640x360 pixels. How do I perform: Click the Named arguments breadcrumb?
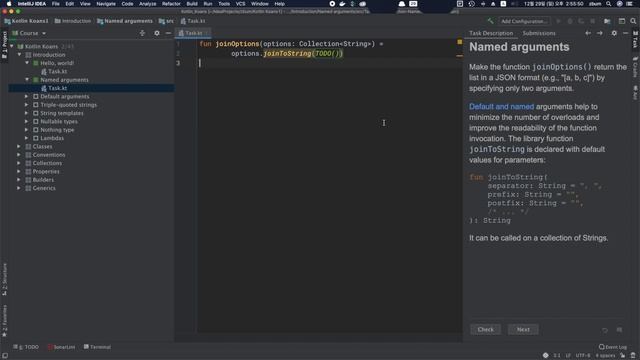(125, 21)
